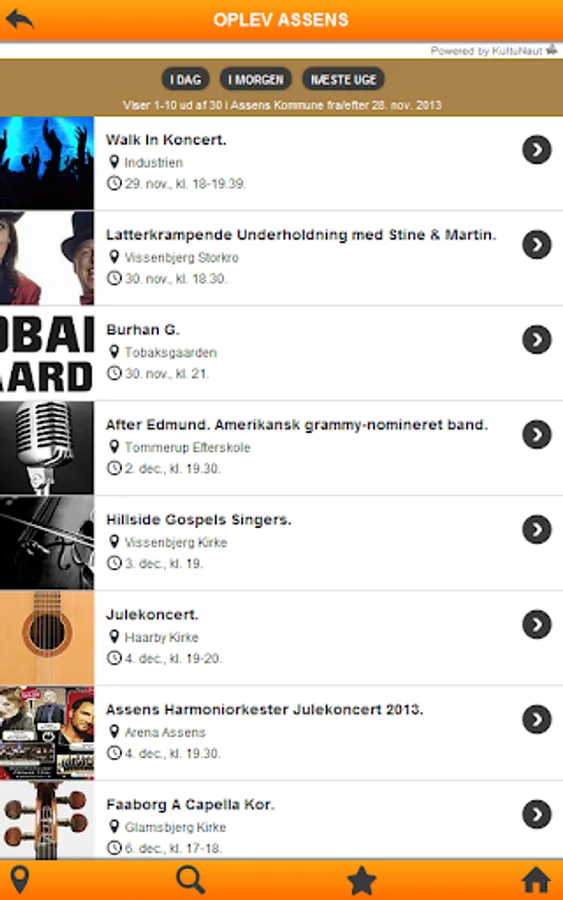Select Assens Harmoniorkester Julekoncert 2013 title

click(x=265, y=709)
